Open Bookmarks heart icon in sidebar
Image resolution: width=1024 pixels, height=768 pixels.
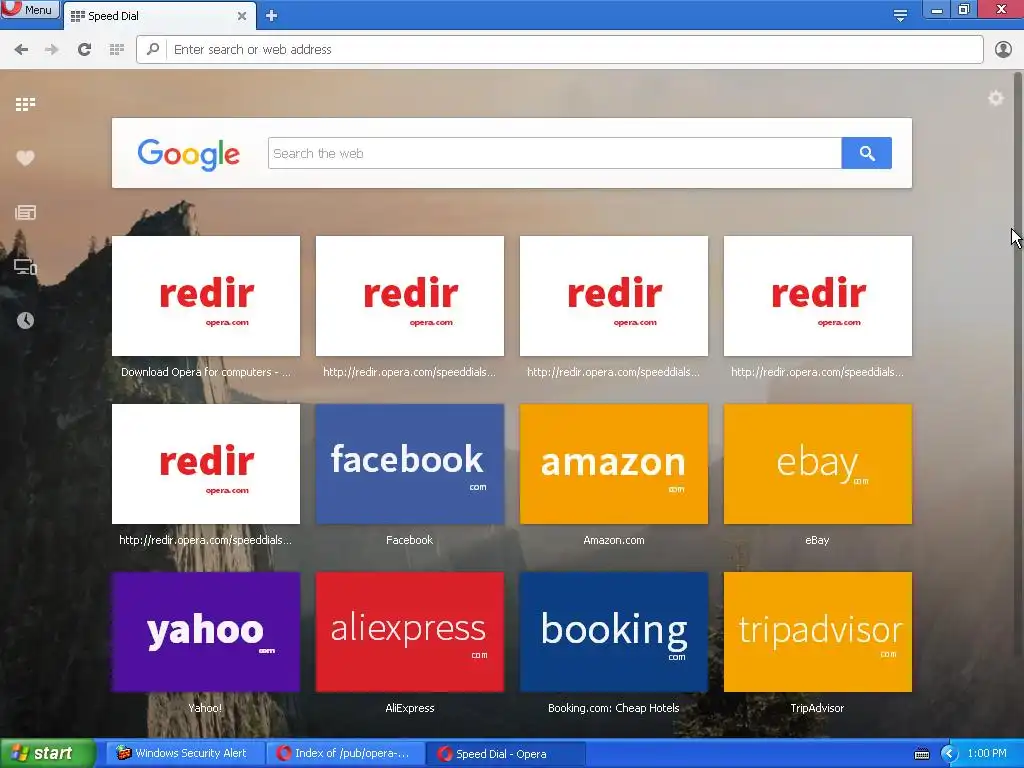point(25,158)
